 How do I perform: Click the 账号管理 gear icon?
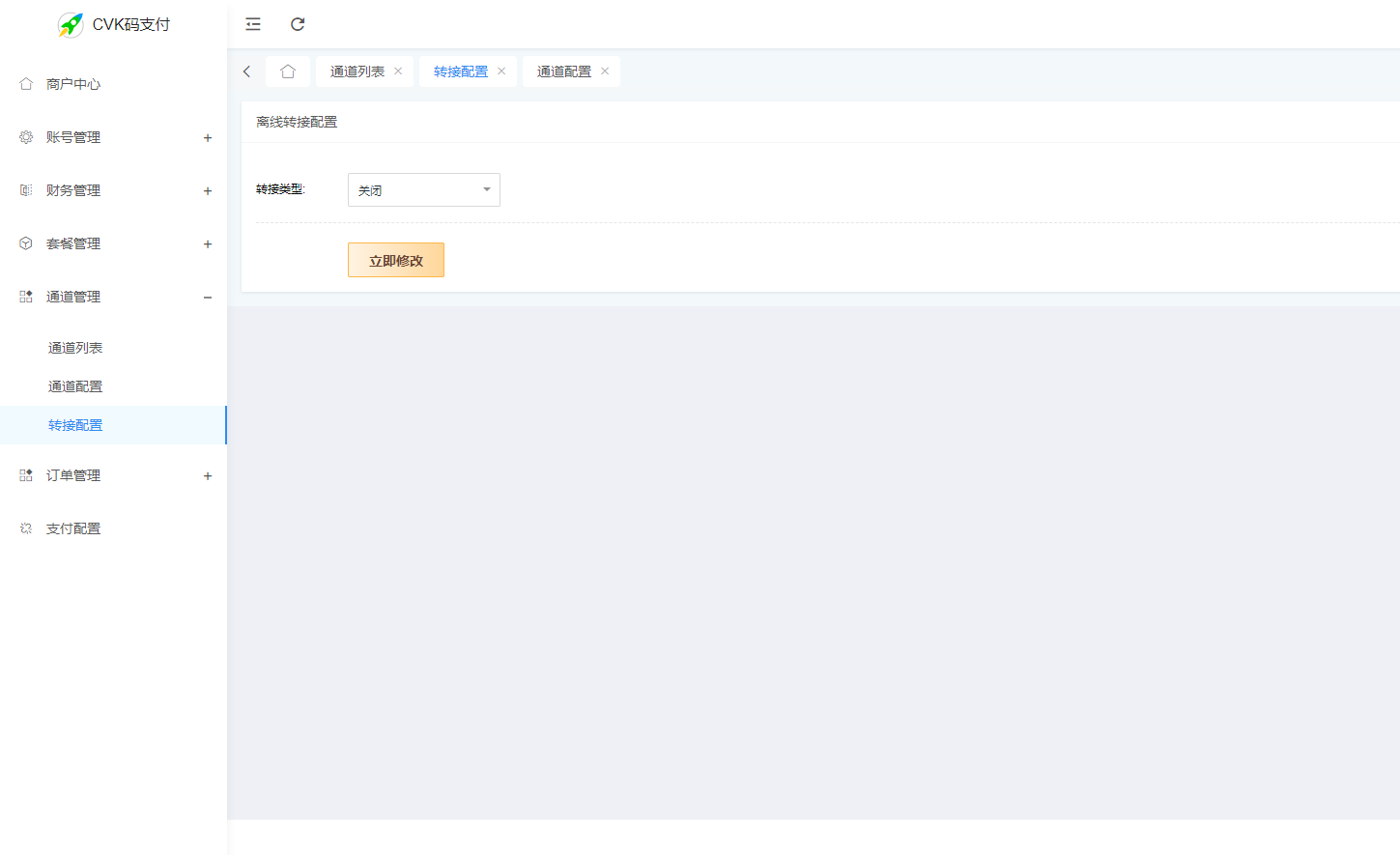tap(25, 137)
